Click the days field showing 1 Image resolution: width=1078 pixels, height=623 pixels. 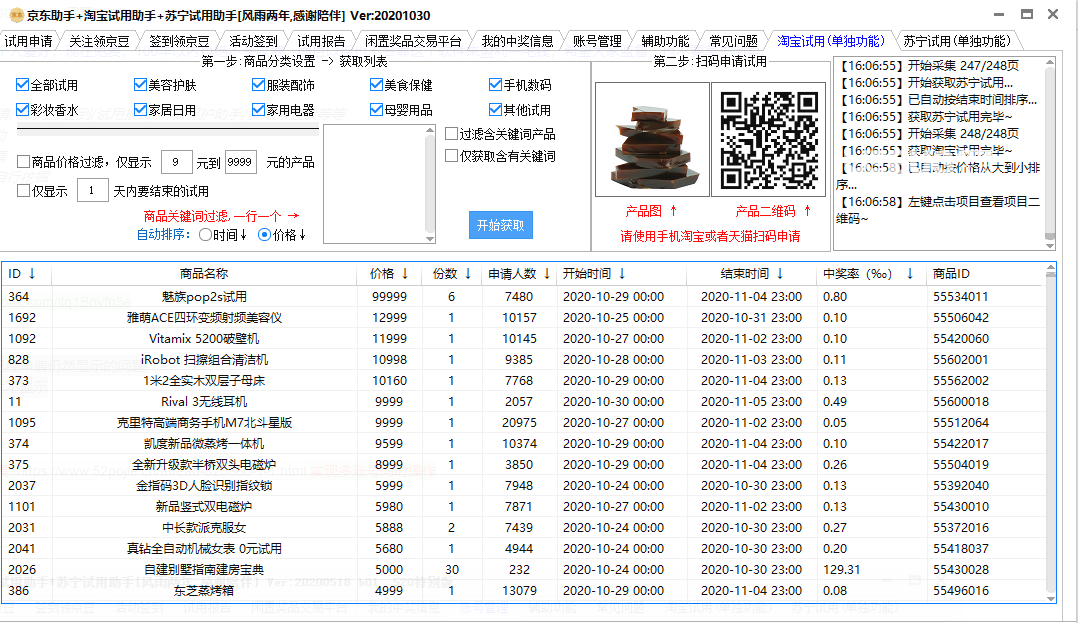(x=92, y=190)
